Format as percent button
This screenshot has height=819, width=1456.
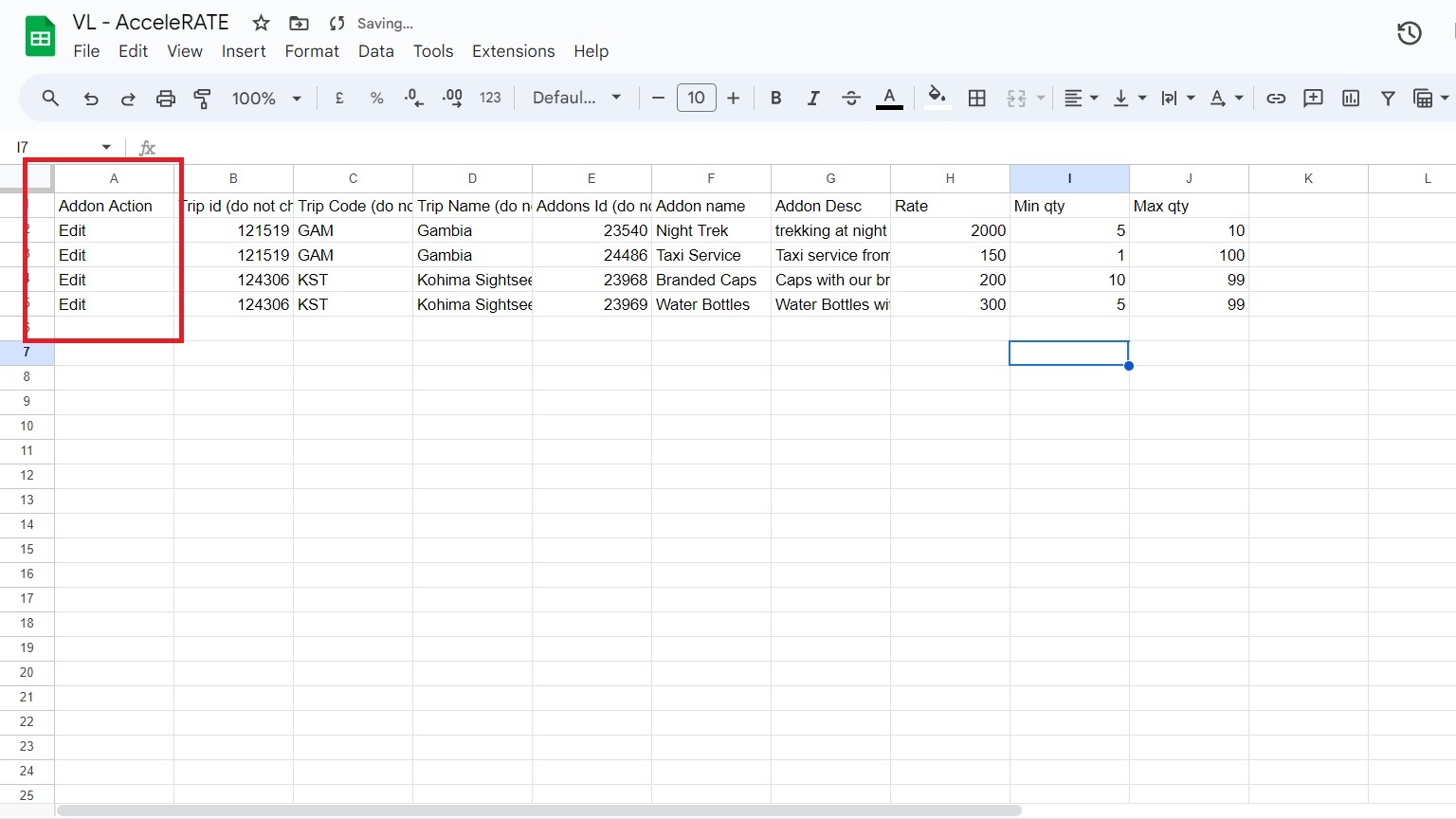pyautogui.click(x=376, y=98)
